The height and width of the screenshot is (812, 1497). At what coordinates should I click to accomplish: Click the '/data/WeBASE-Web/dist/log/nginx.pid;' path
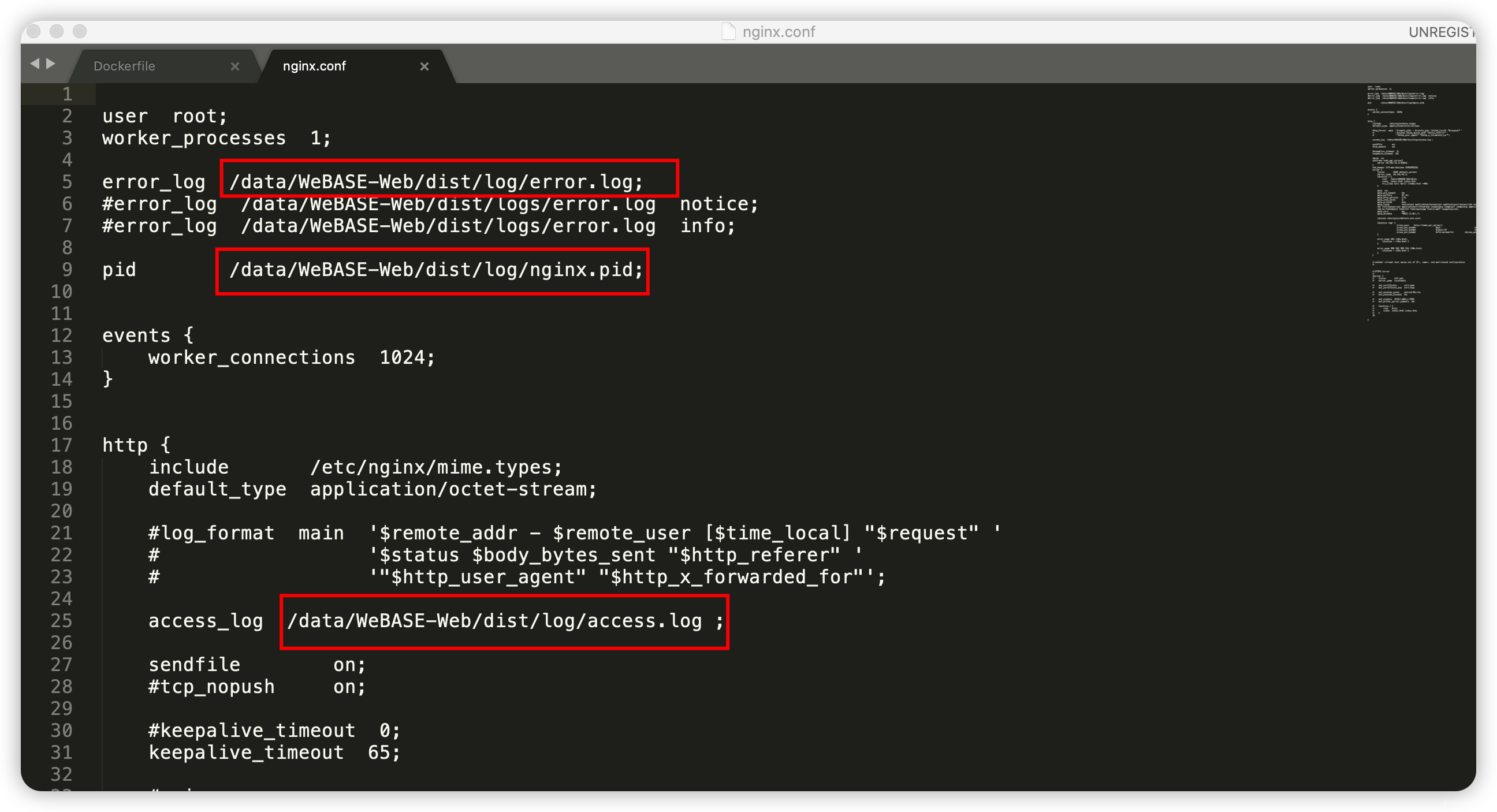[x=437, y=270]
